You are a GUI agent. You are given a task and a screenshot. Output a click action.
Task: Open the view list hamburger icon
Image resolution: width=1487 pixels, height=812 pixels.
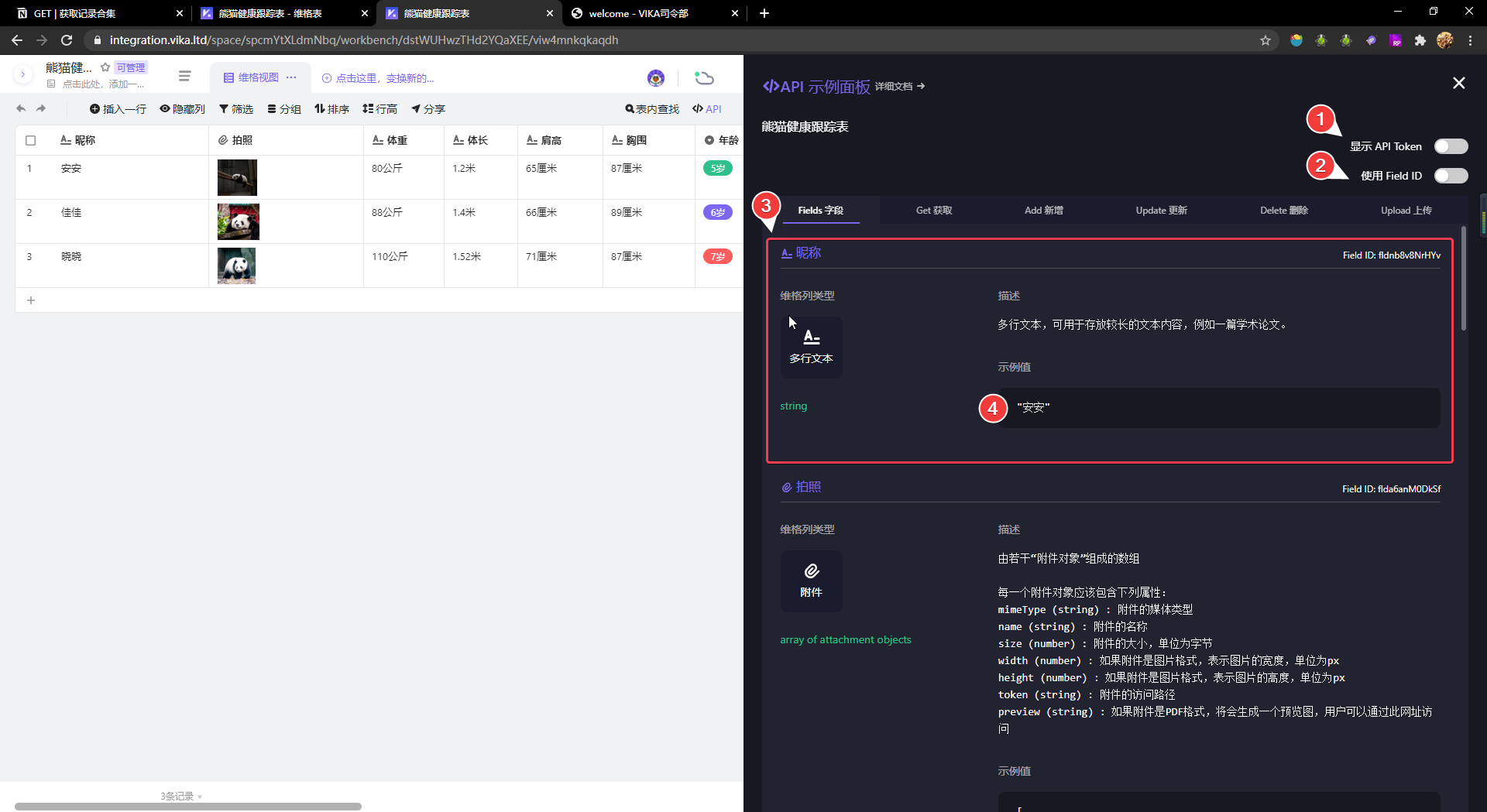tap(184, 76)
